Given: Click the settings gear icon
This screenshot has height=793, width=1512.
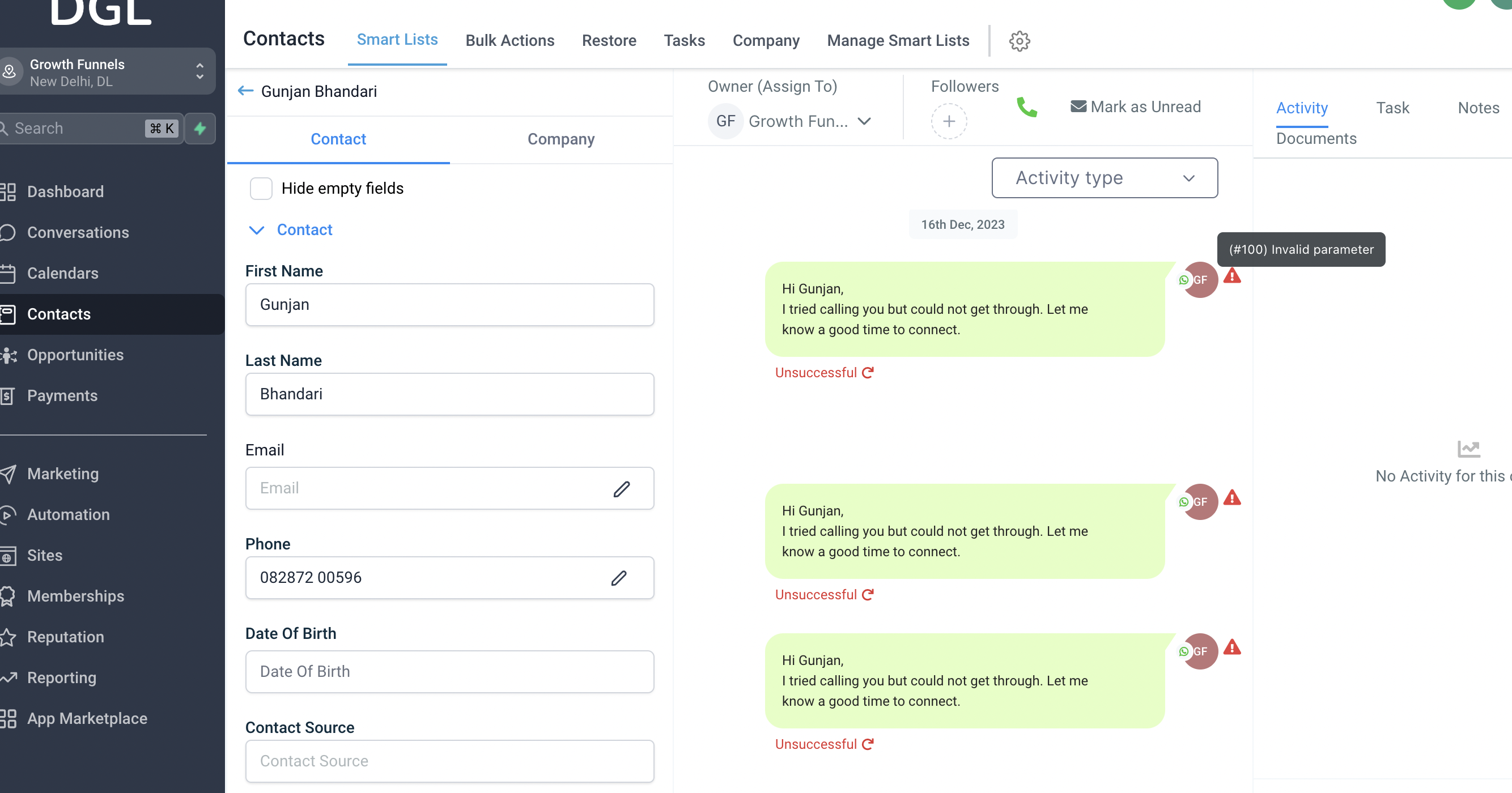Looking at the screenshot, I should tap(1020, 41).
